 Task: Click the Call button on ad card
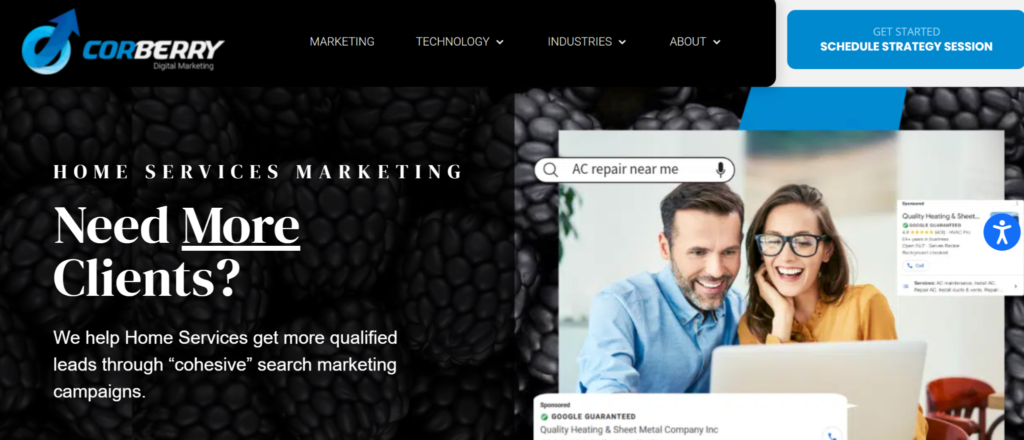tap(915, 266)
